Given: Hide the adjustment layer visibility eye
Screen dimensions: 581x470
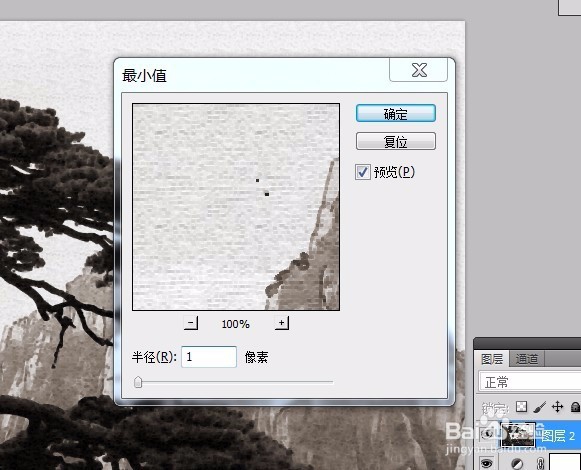Looking at the screenshot, I should 487,463.
